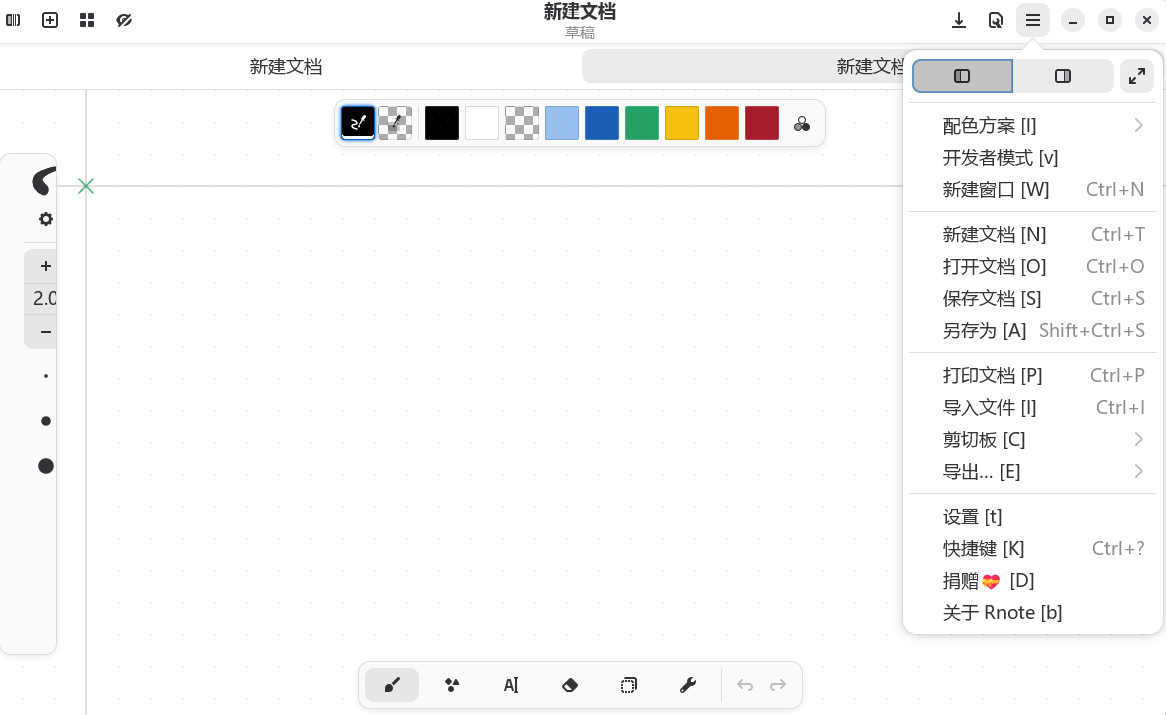
Task: Select the Shaper tool
Action: point(451,685)
